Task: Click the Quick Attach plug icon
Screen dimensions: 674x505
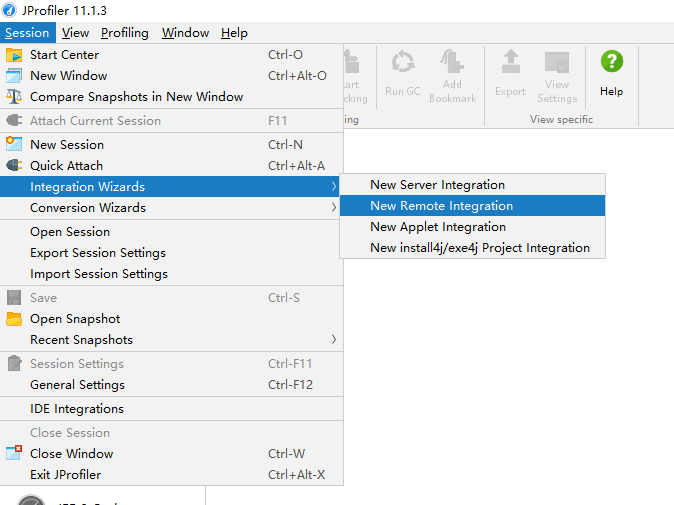Action: click(14, 165)
